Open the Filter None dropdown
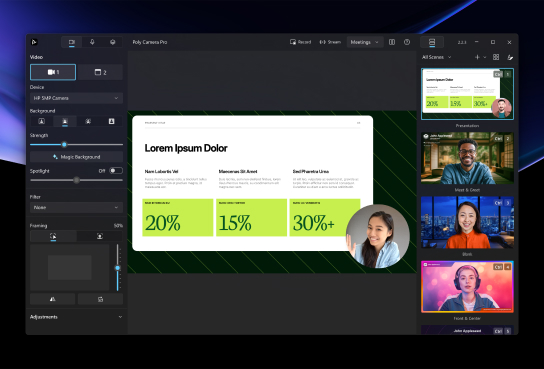Screen dimensions: 544x369 76,207
